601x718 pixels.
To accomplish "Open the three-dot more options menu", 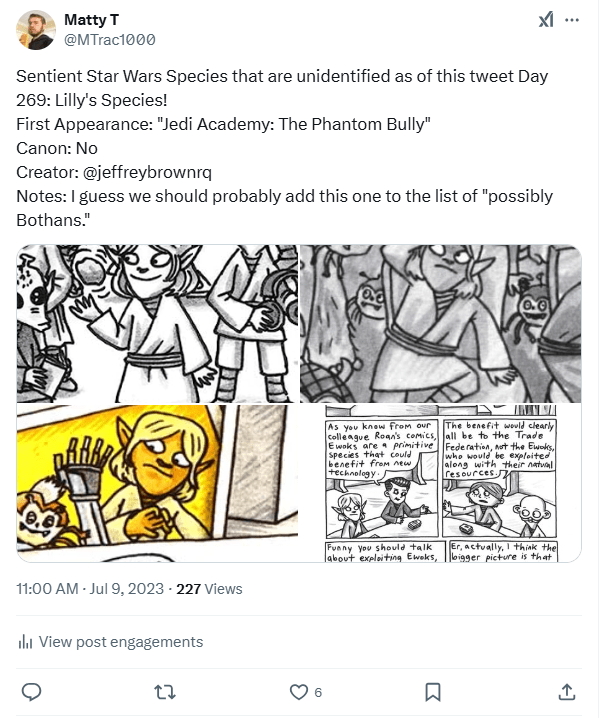I will [572, 20].
